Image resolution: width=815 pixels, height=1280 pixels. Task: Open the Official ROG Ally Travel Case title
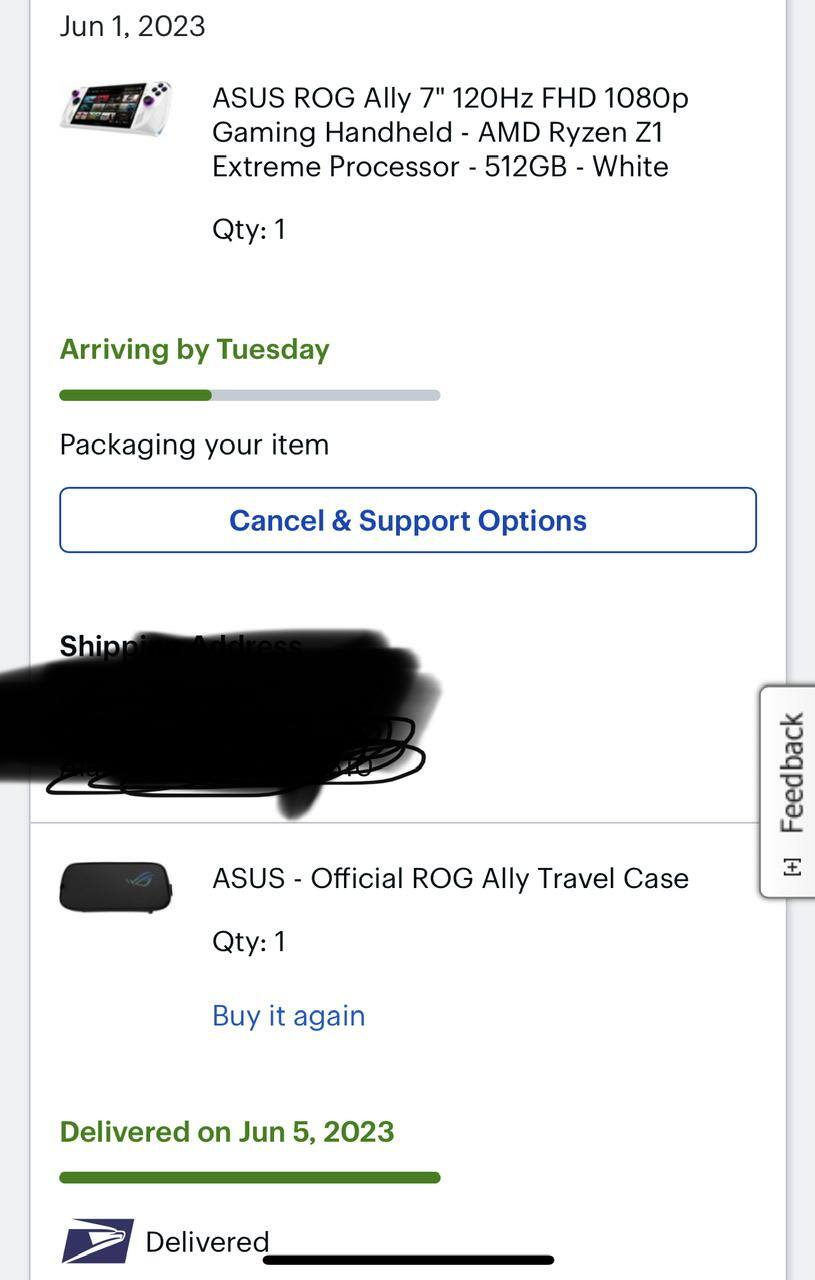tap(450, 878)
